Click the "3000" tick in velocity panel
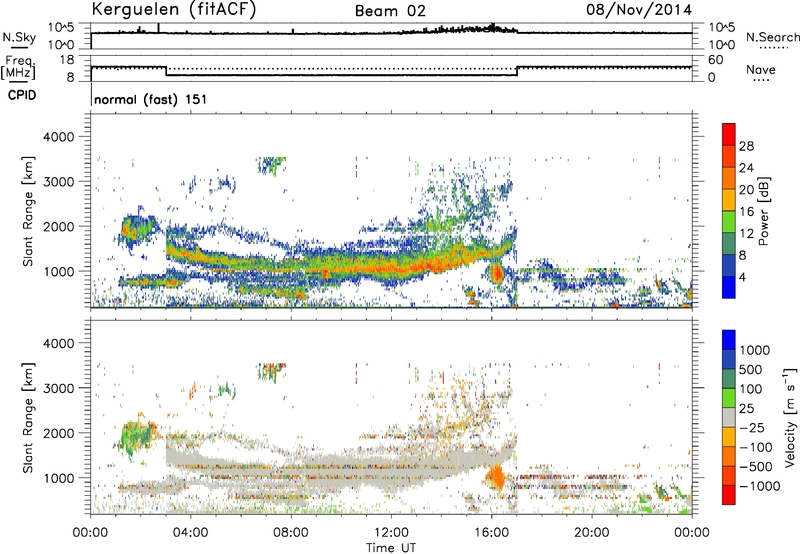 pyautogui.click(x=58, y=388)
